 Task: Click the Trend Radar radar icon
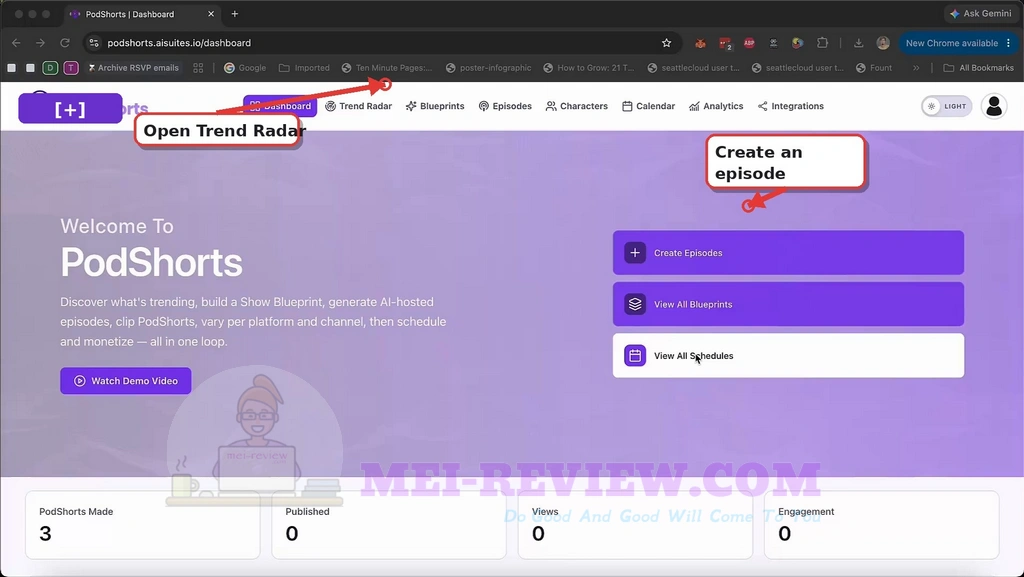click(x=330, y=106)
